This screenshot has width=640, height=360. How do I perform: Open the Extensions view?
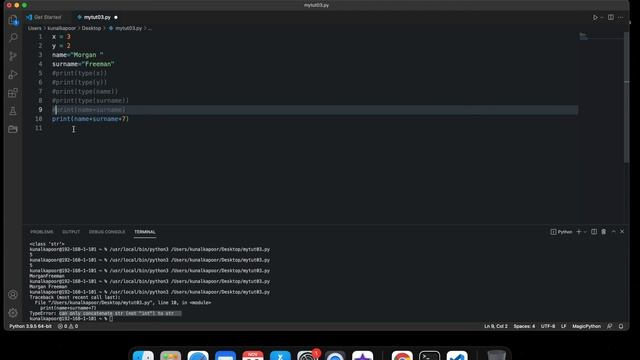point(13,93)
